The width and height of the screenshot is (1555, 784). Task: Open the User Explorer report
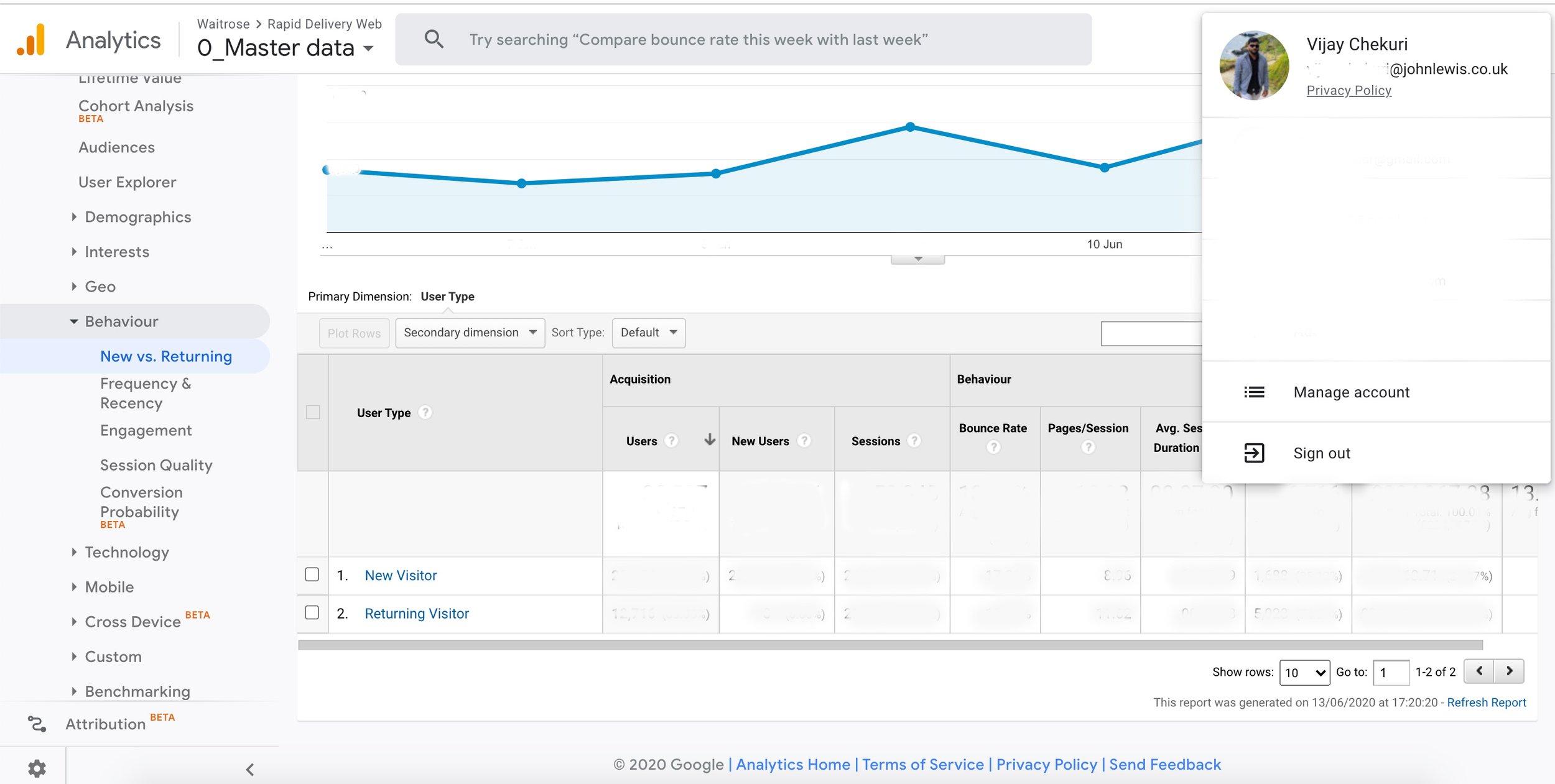point(127,182)
